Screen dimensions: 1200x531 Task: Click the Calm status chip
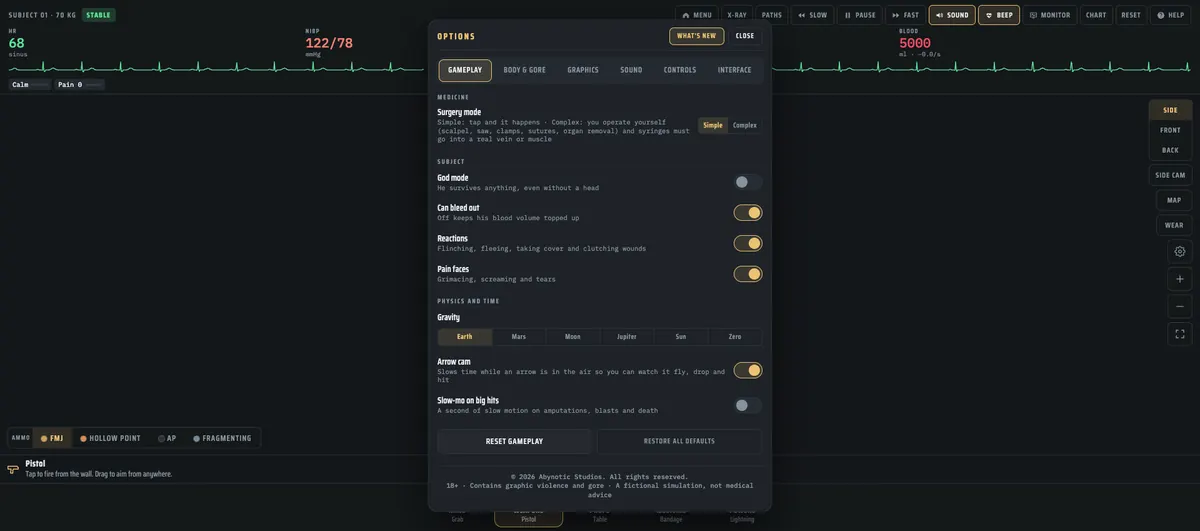tap(31, 85)
